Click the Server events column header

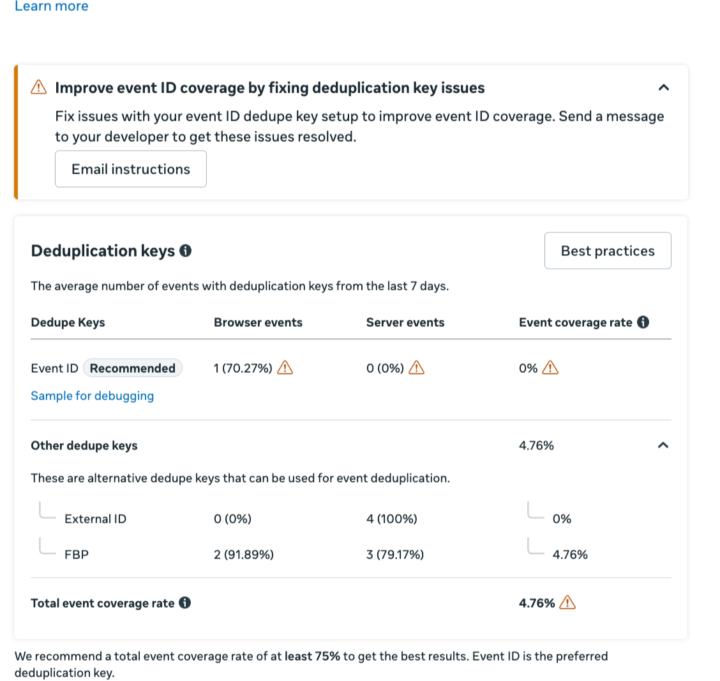point(405,322)
